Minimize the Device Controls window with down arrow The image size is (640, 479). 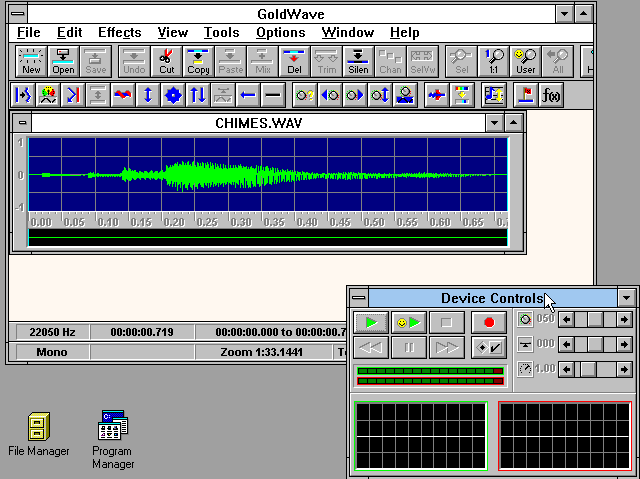626,298
